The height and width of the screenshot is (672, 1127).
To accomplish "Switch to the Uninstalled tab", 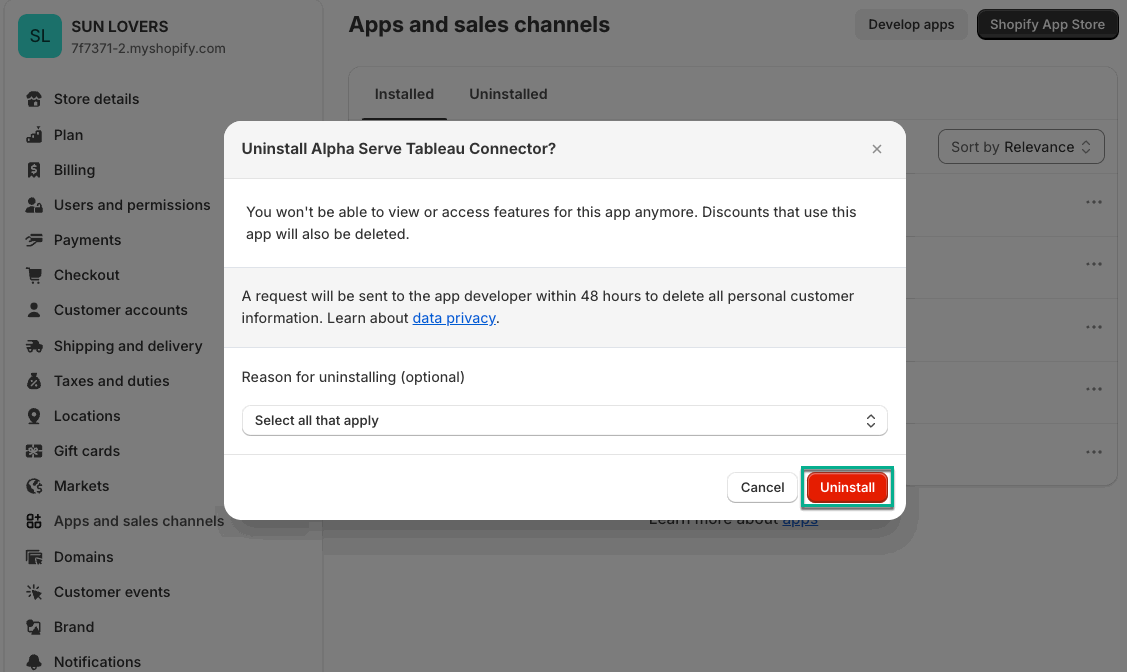I will click(508, 94).
